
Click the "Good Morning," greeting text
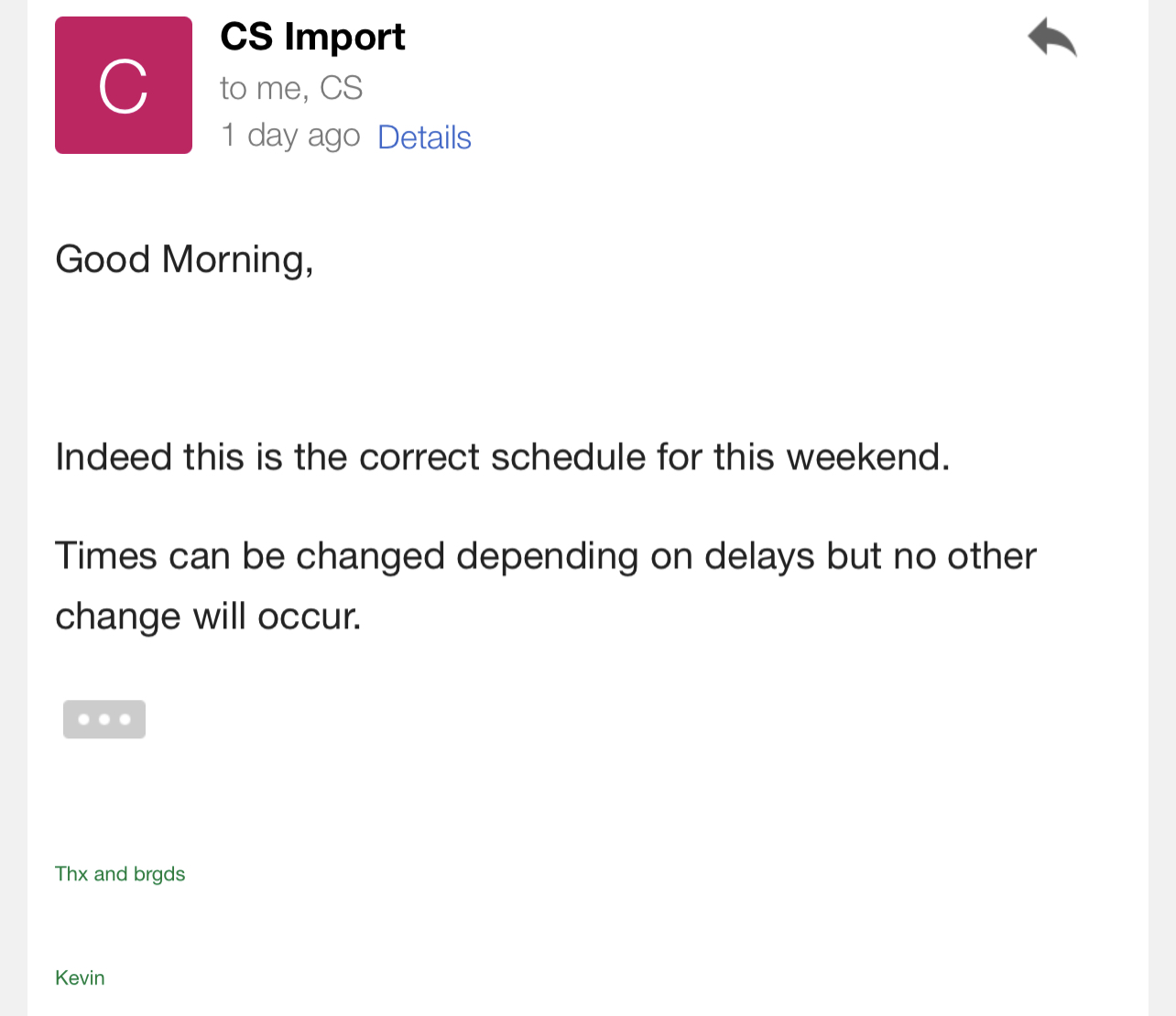pyautogui.click(x=184, y=260)
